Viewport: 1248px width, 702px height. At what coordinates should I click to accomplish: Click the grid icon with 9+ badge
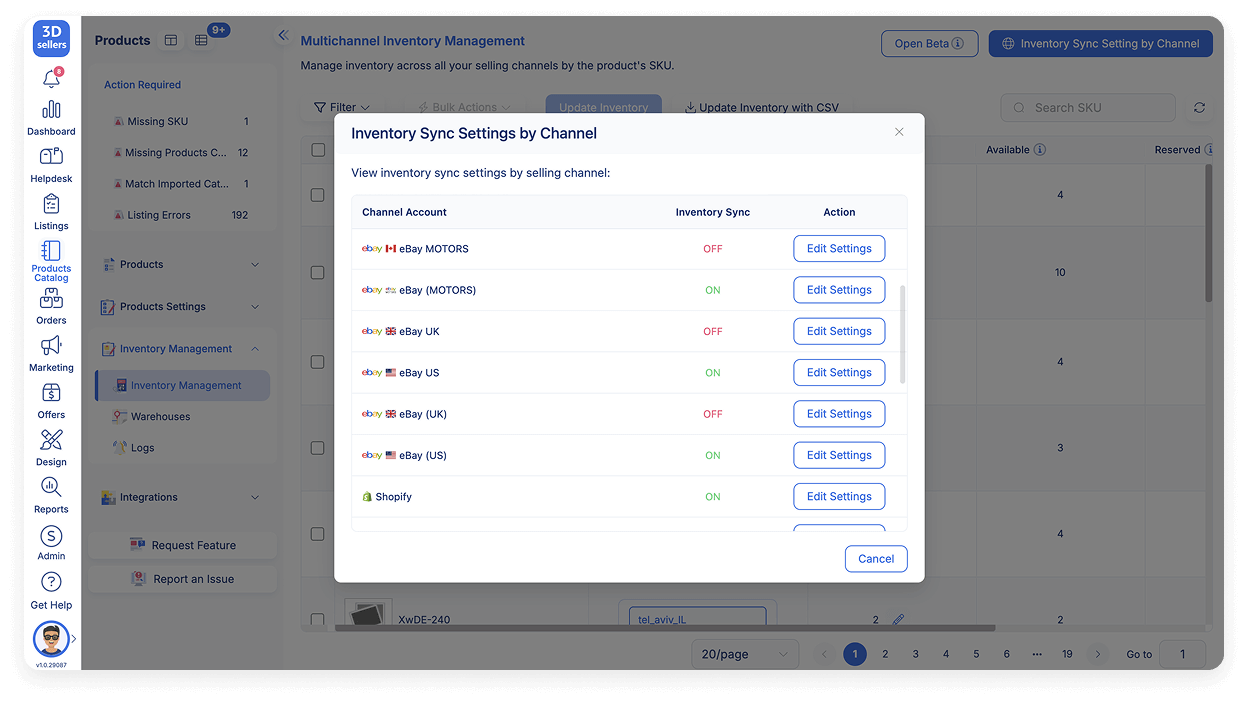[x=201, y=41]
